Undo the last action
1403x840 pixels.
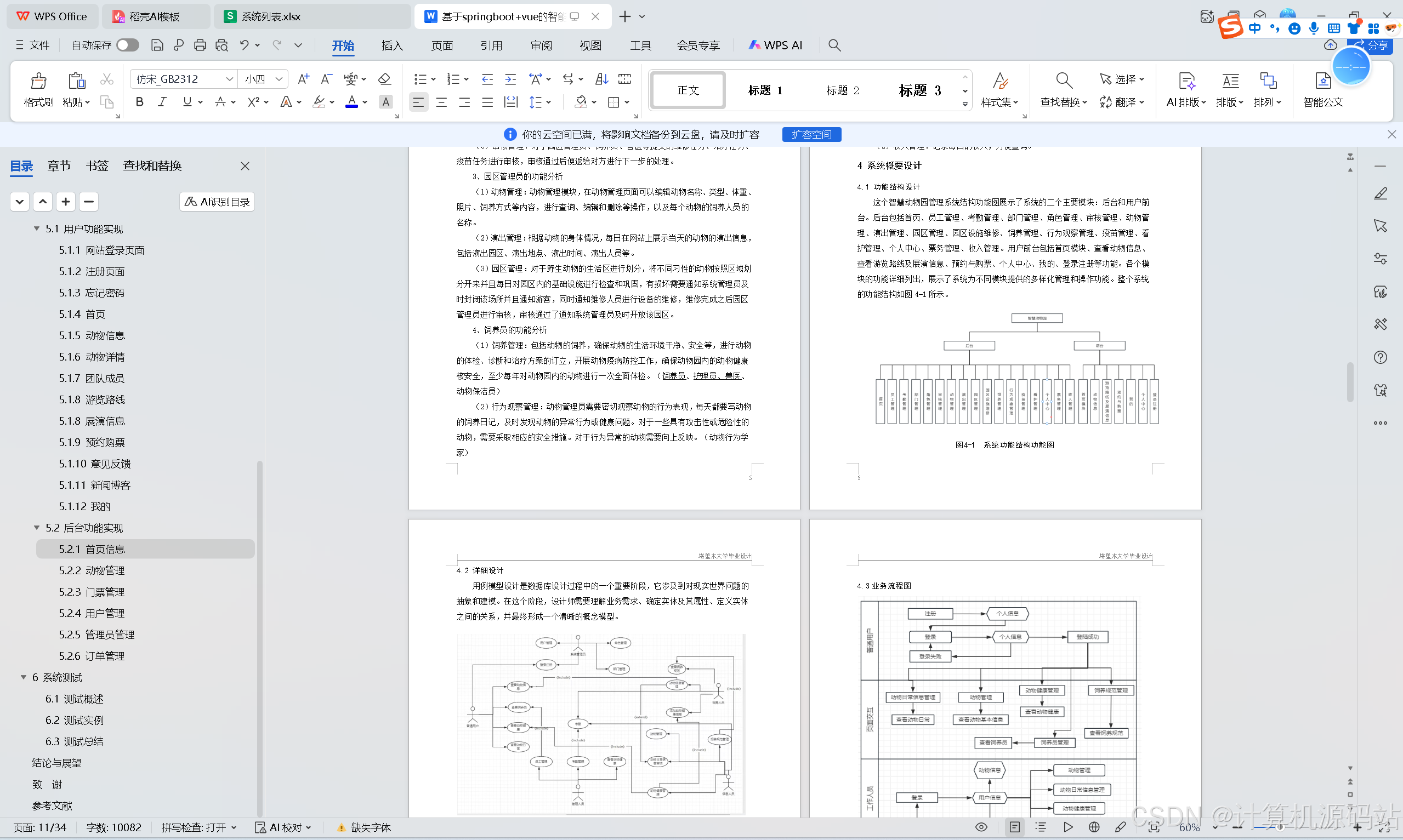point(244,45)
